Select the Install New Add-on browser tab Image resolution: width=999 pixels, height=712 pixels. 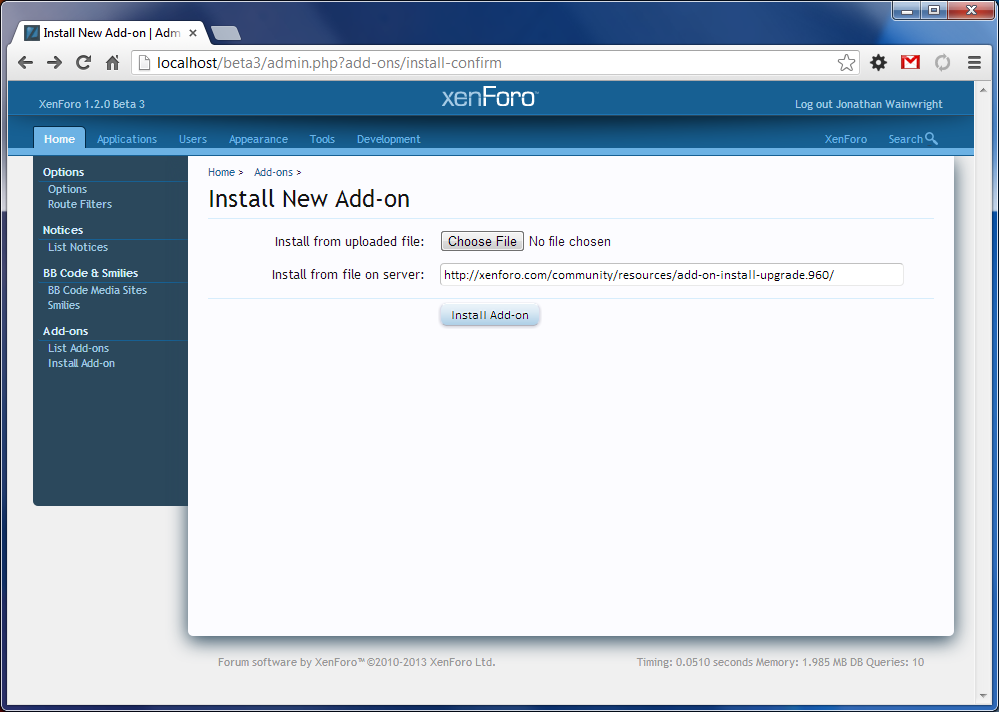pos(111,33)
